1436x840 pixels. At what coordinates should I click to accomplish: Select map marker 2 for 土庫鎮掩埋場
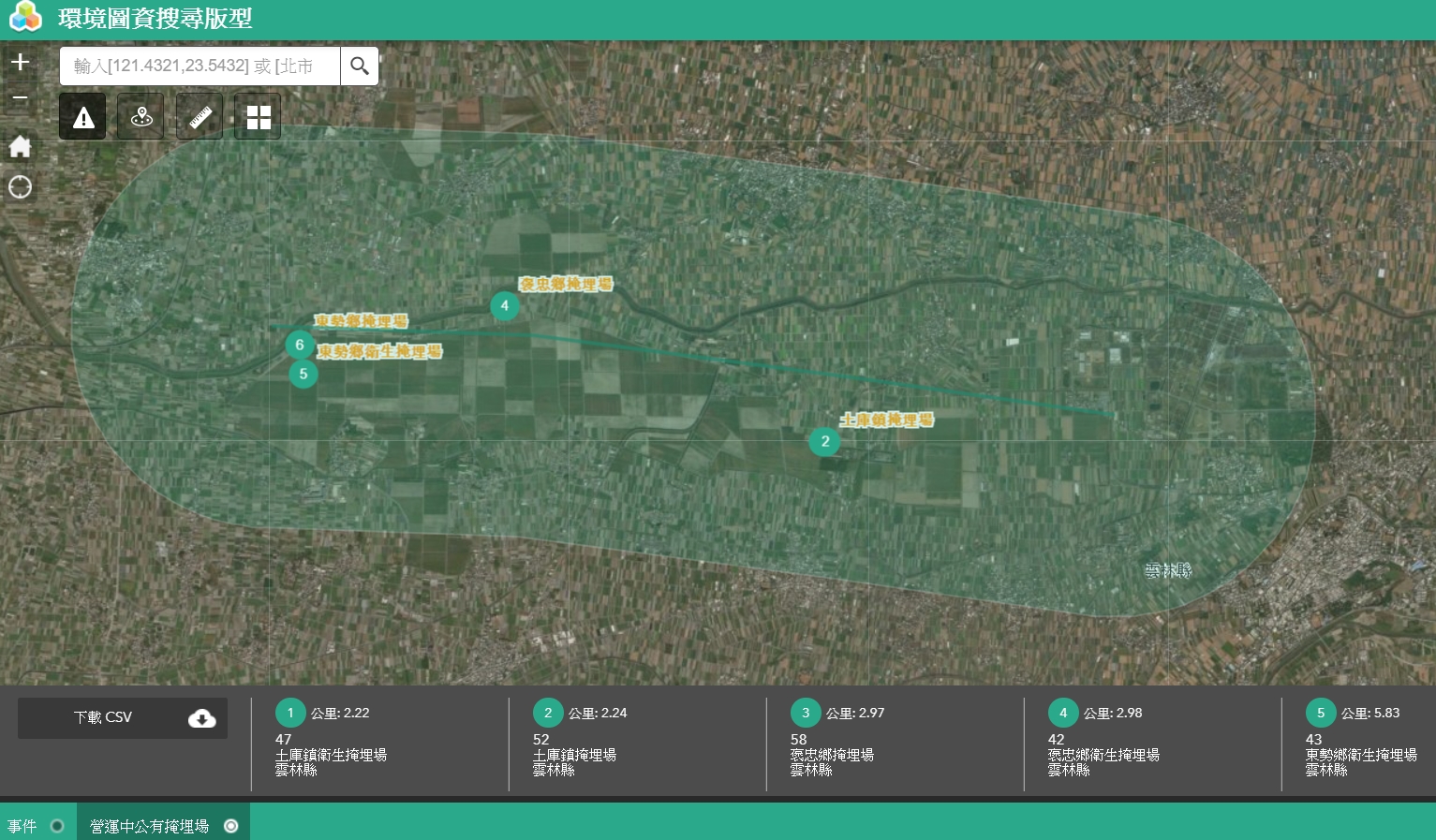pyautogui.click(x=824, y=441)
